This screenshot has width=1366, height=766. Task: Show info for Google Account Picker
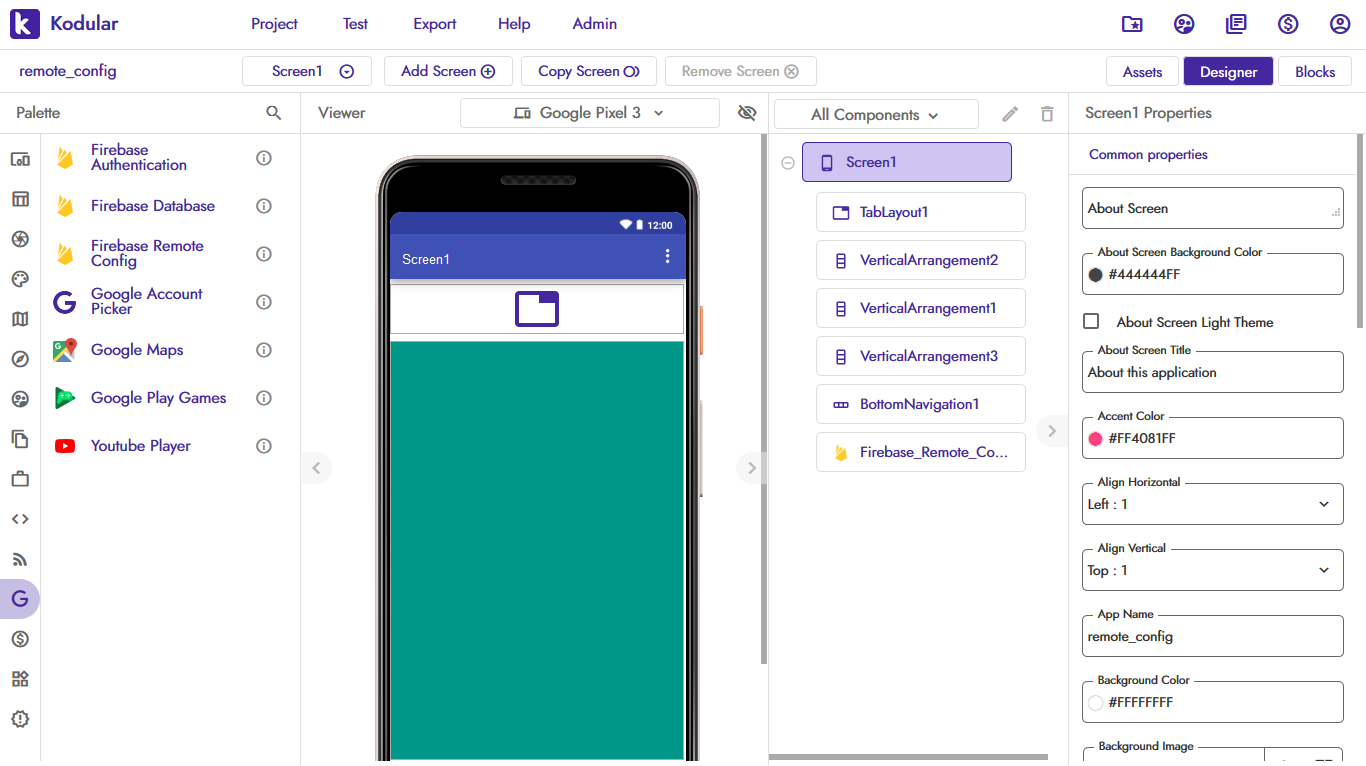[264, 302]
